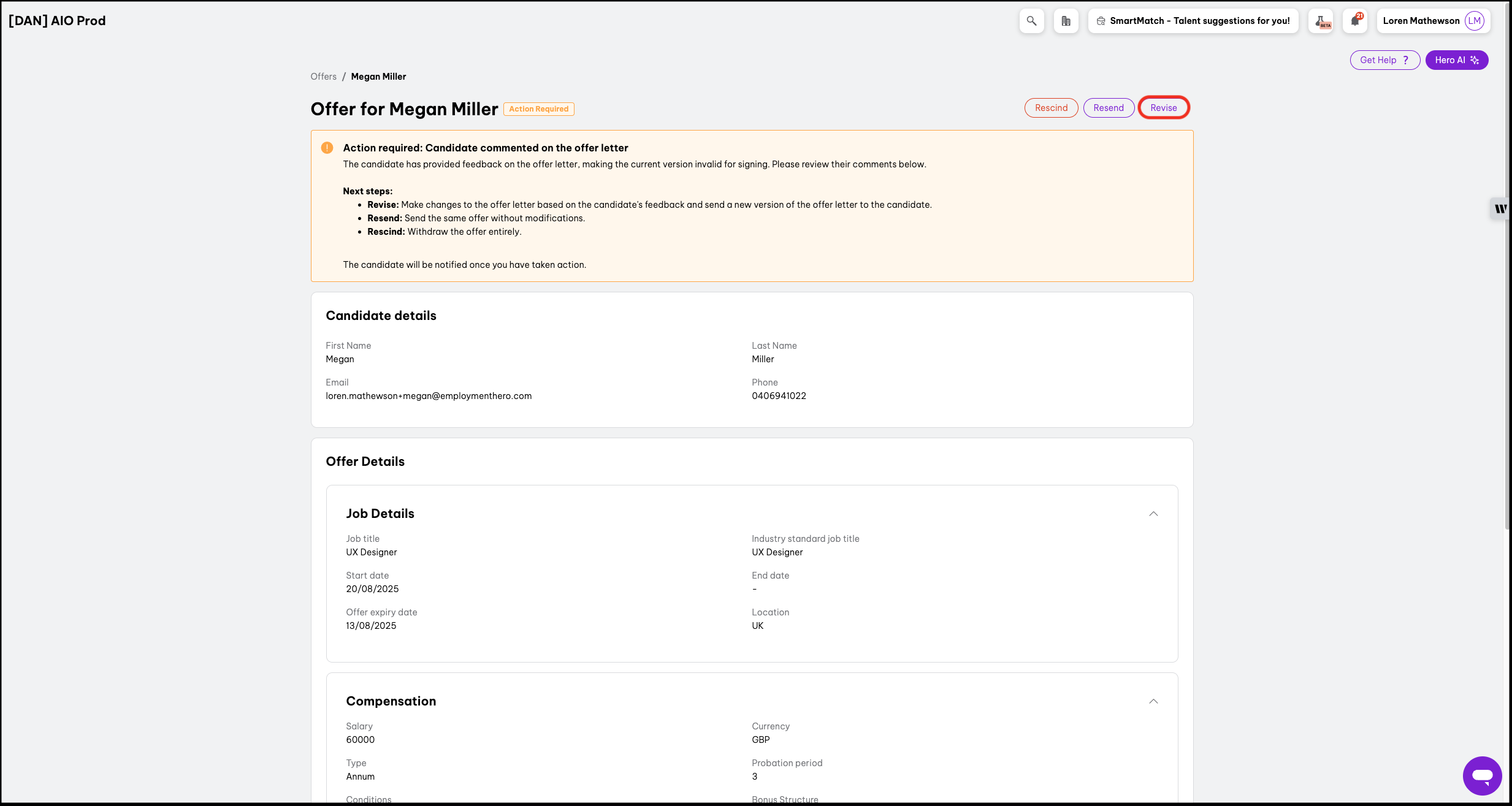Viewport: 1512px width, 806px height.
Task: Click the side panel W widget tab
Action: coord(1500,209)
